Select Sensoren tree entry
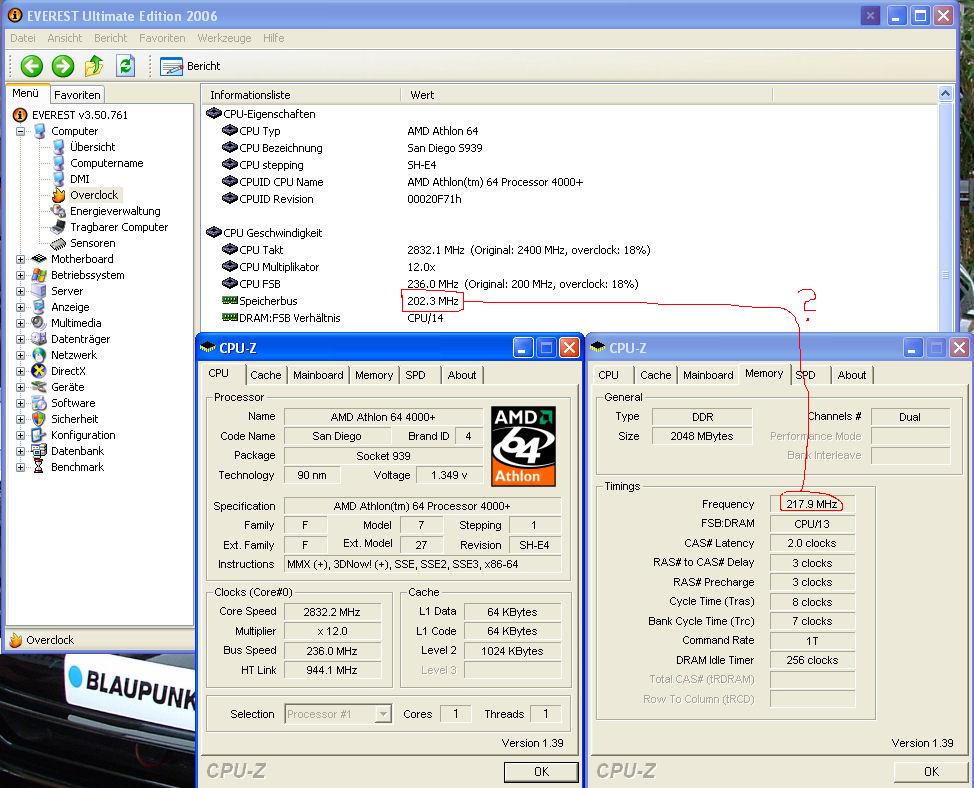974x788 pixels. click(93, 243)
